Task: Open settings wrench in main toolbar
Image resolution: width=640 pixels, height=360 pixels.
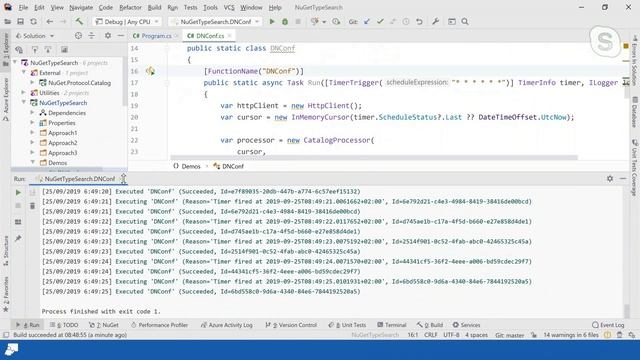Action: point(436,22)
